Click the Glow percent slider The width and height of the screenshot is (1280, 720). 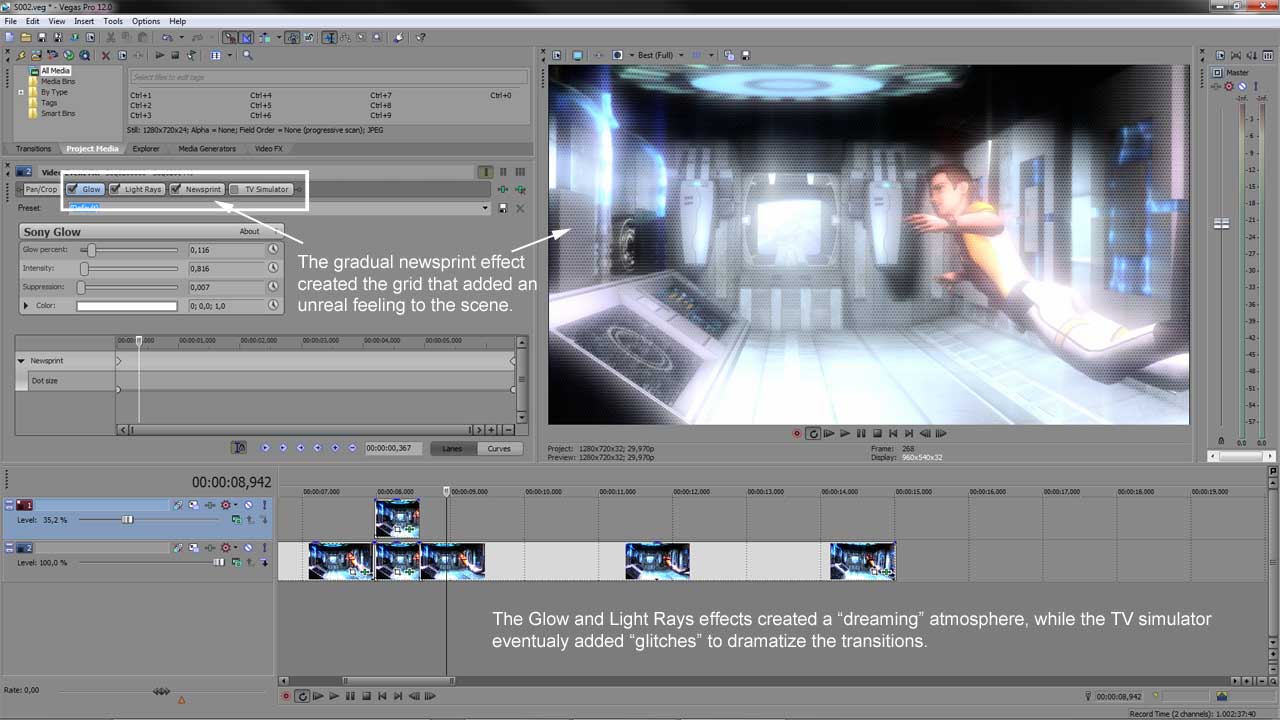pos(129,250)
